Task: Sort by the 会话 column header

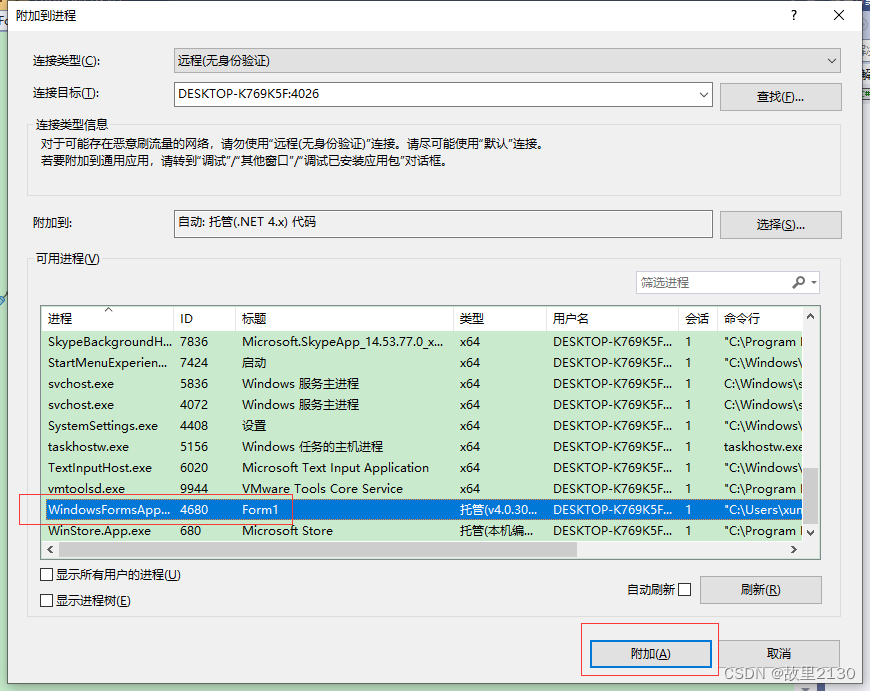Action: pos(697,319)
